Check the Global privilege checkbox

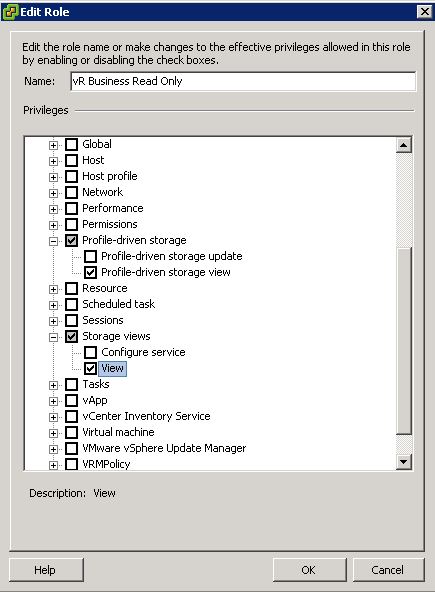(x=71, y=144)
